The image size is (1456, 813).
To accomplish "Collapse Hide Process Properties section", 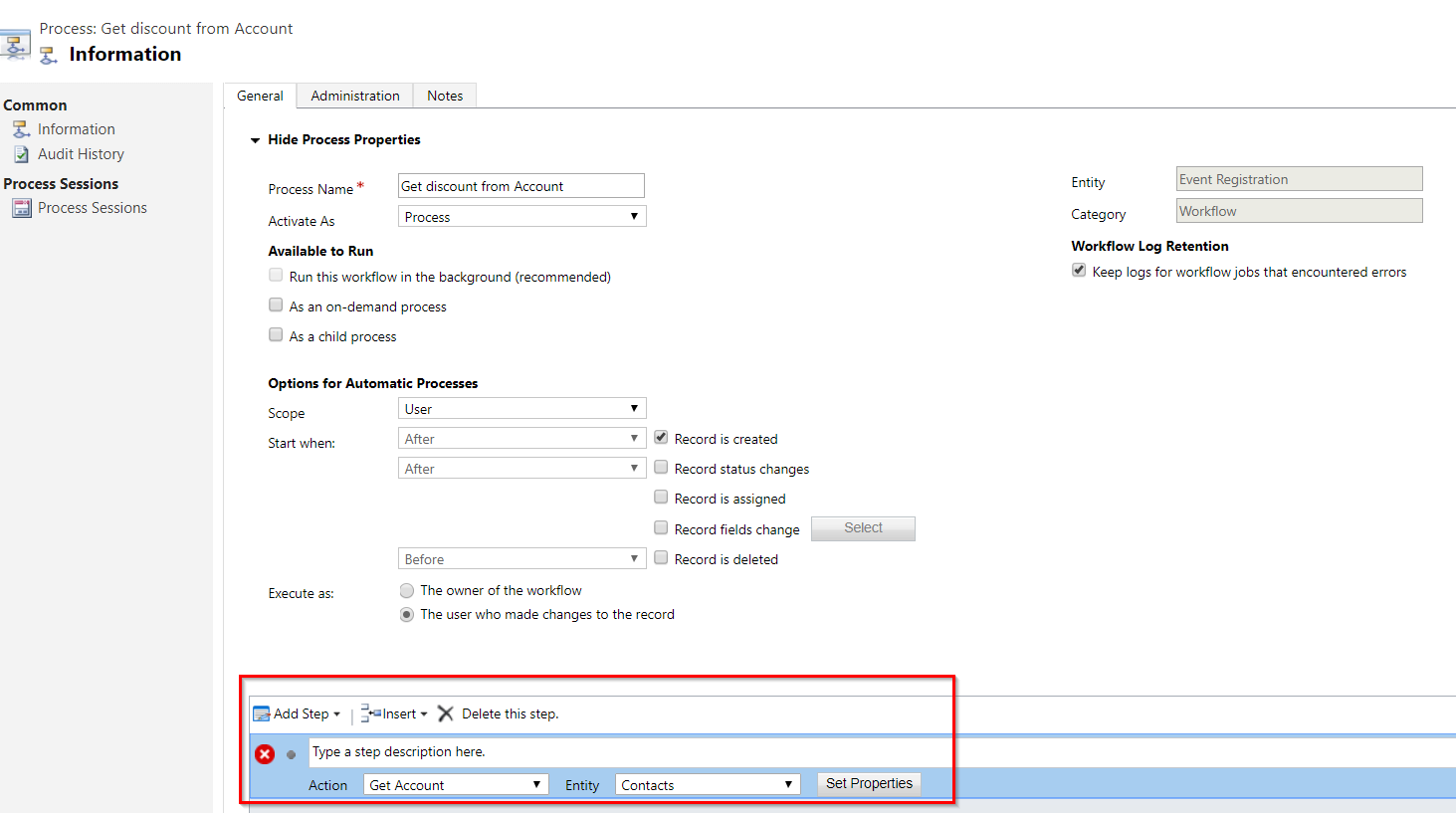I will tap(256, 140).
